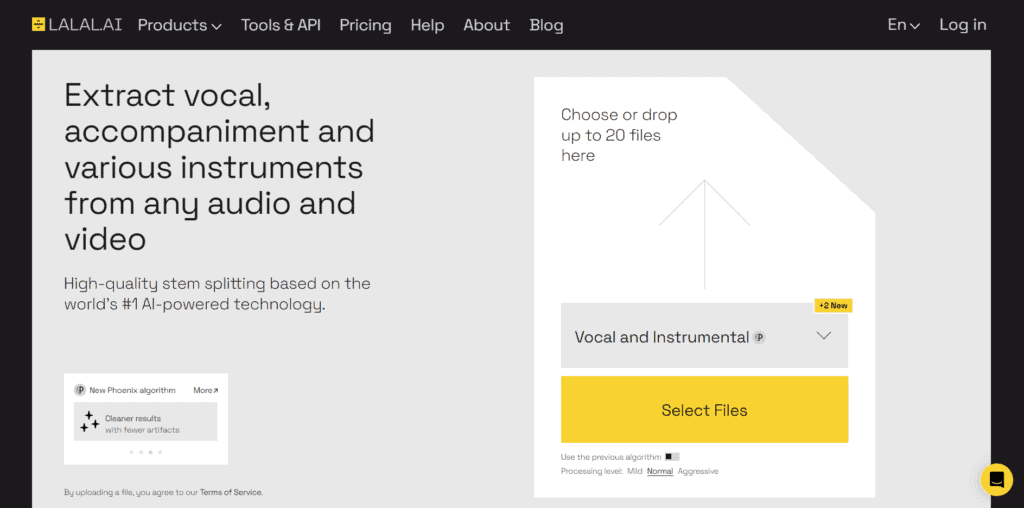Visit the Blog

point(547,25)
